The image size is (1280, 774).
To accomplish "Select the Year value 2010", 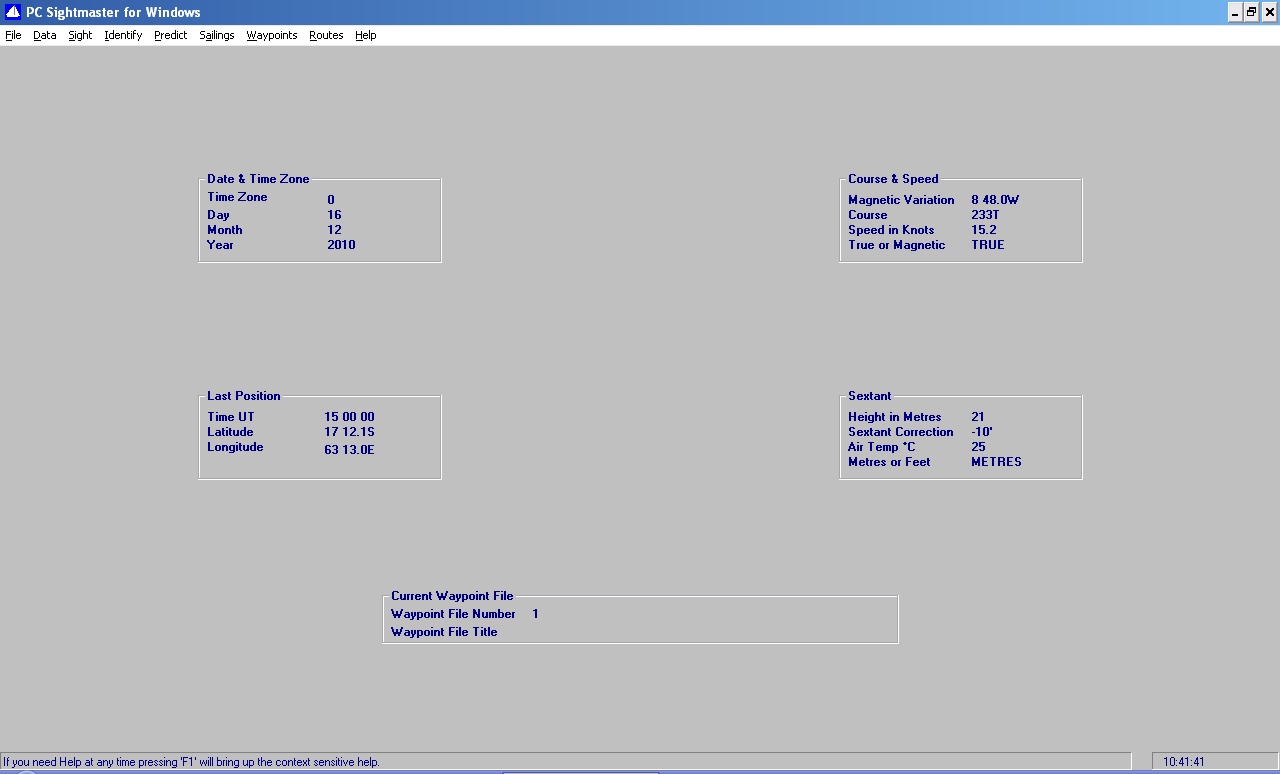I will (x=341, y=245).
